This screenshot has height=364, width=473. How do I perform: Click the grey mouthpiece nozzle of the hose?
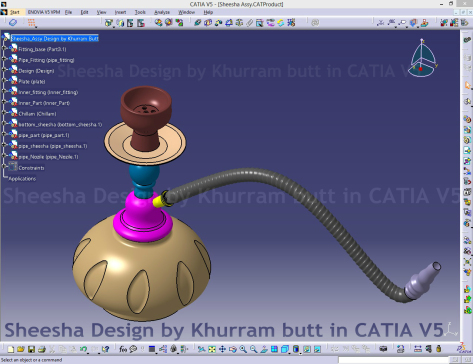click(x=422, y=281)
